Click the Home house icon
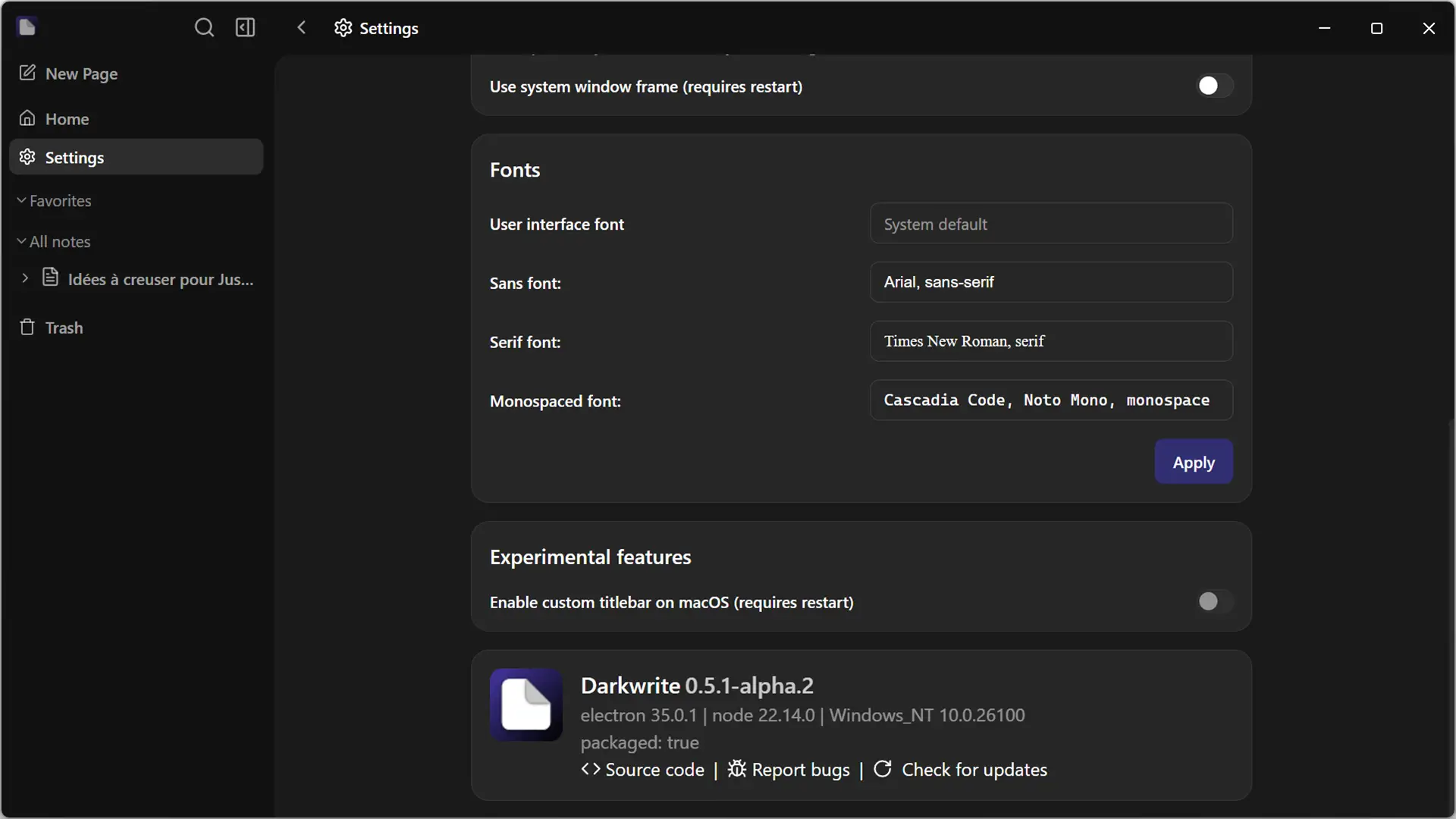This screenshot has width=1456, height=819. pyautogui.click(x=27, y=118)
